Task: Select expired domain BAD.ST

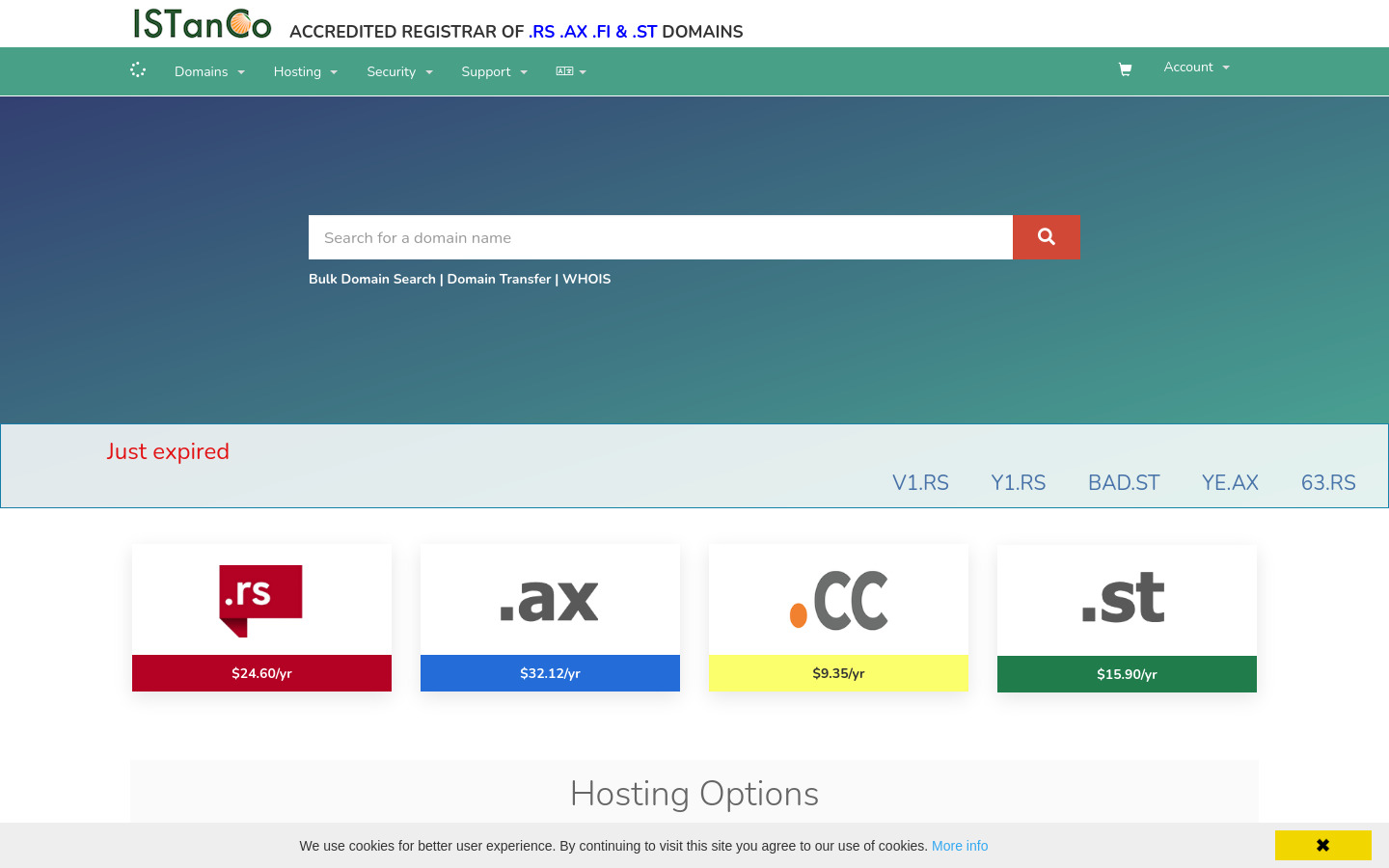Action: (x=1124, y=482)
